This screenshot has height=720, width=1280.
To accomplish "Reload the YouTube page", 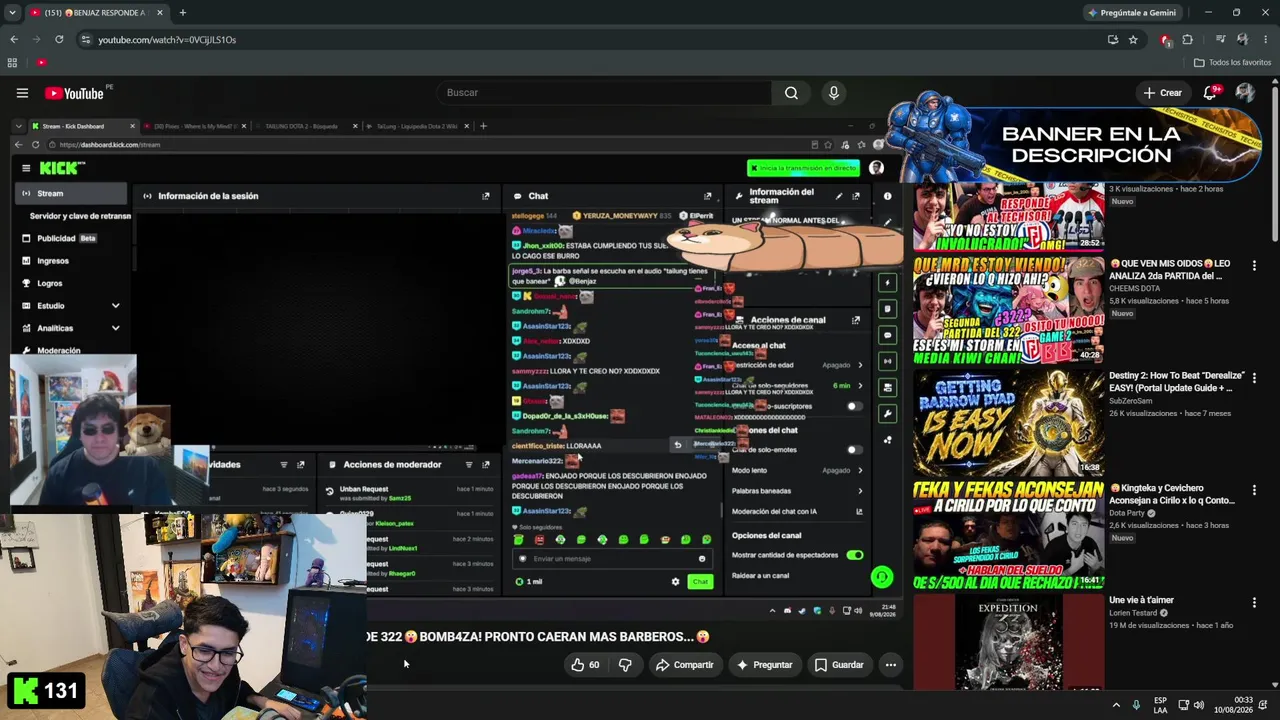I will (60, 40).
